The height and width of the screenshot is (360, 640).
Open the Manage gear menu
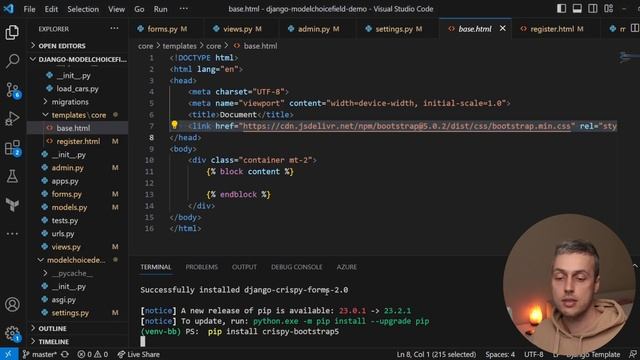point(12,333)
